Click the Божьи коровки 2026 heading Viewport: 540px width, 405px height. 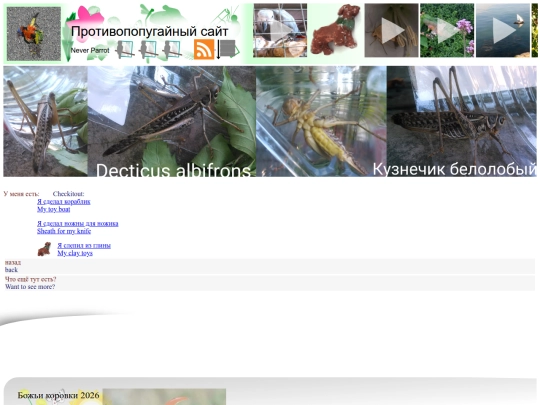[x=59, y=395]
